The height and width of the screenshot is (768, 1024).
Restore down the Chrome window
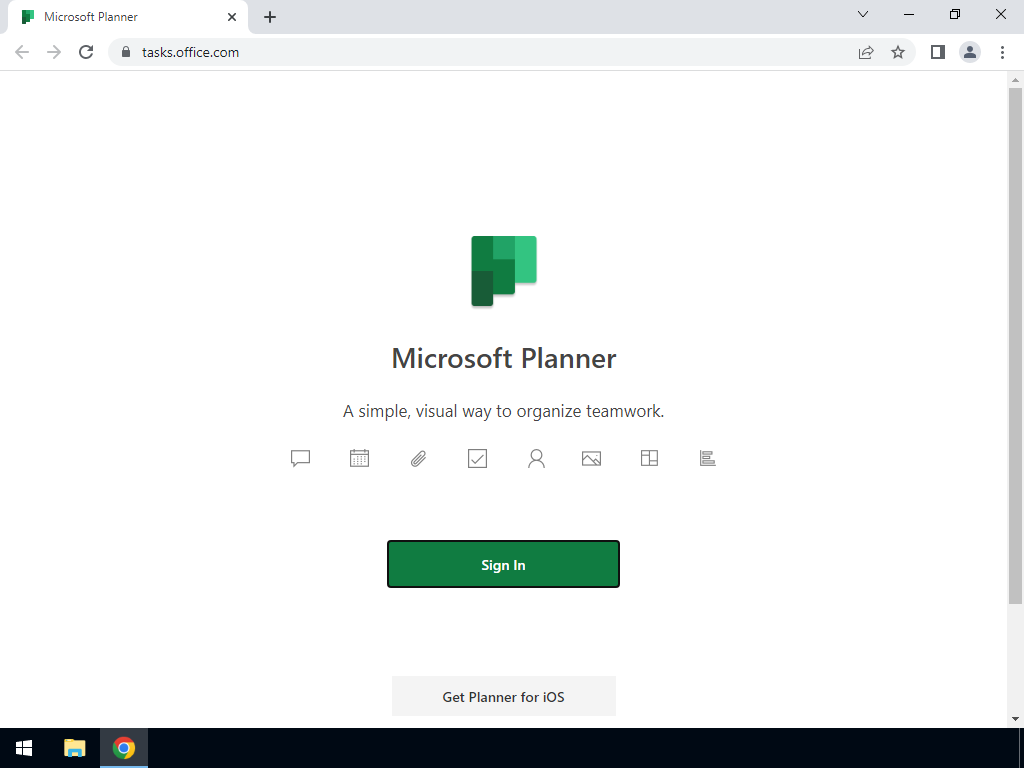coord(955,14)
